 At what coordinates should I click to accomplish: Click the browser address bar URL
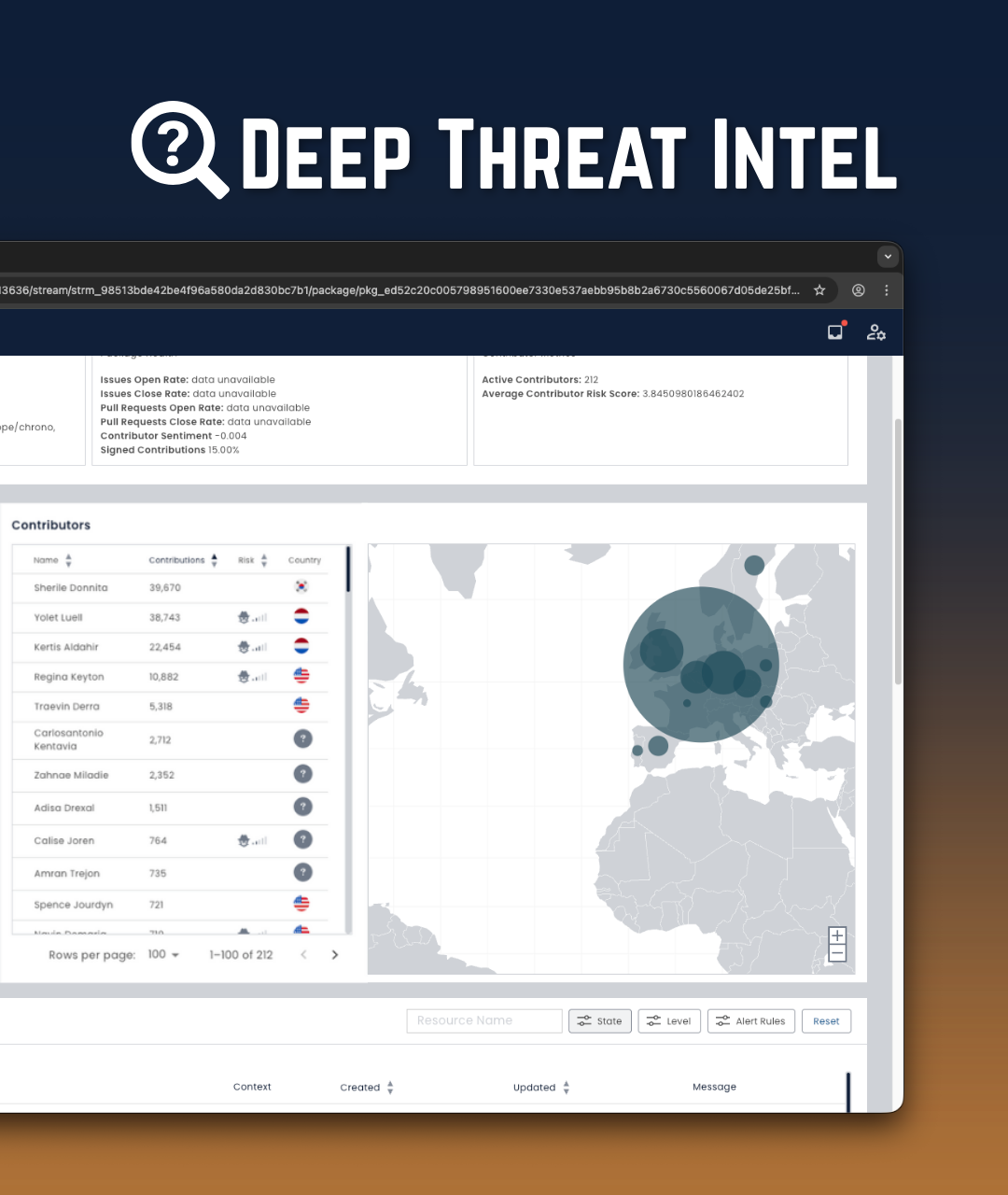tap(399, 290)
